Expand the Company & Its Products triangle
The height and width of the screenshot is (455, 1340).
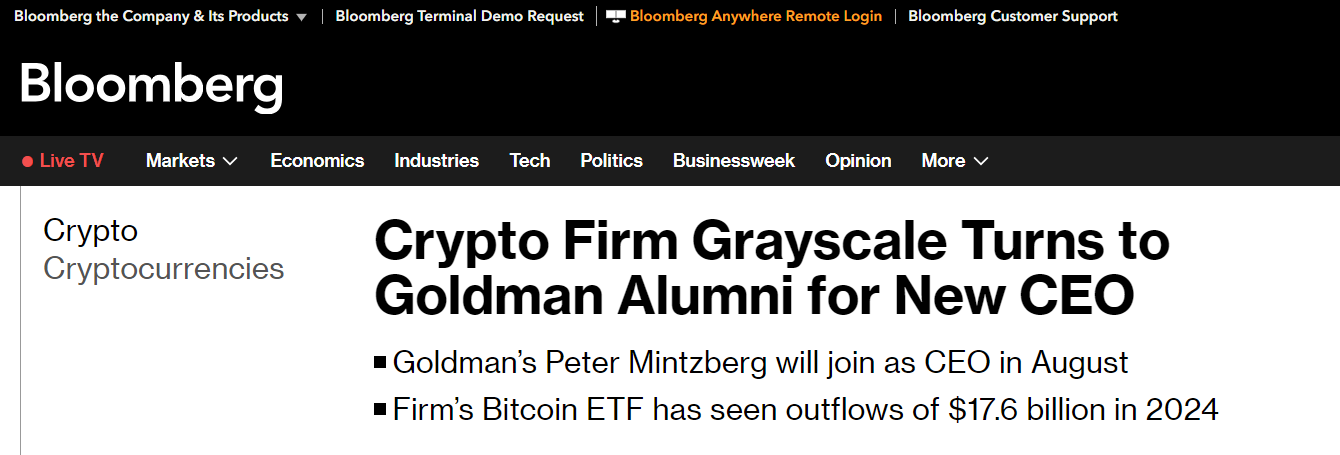click(301, 17)
